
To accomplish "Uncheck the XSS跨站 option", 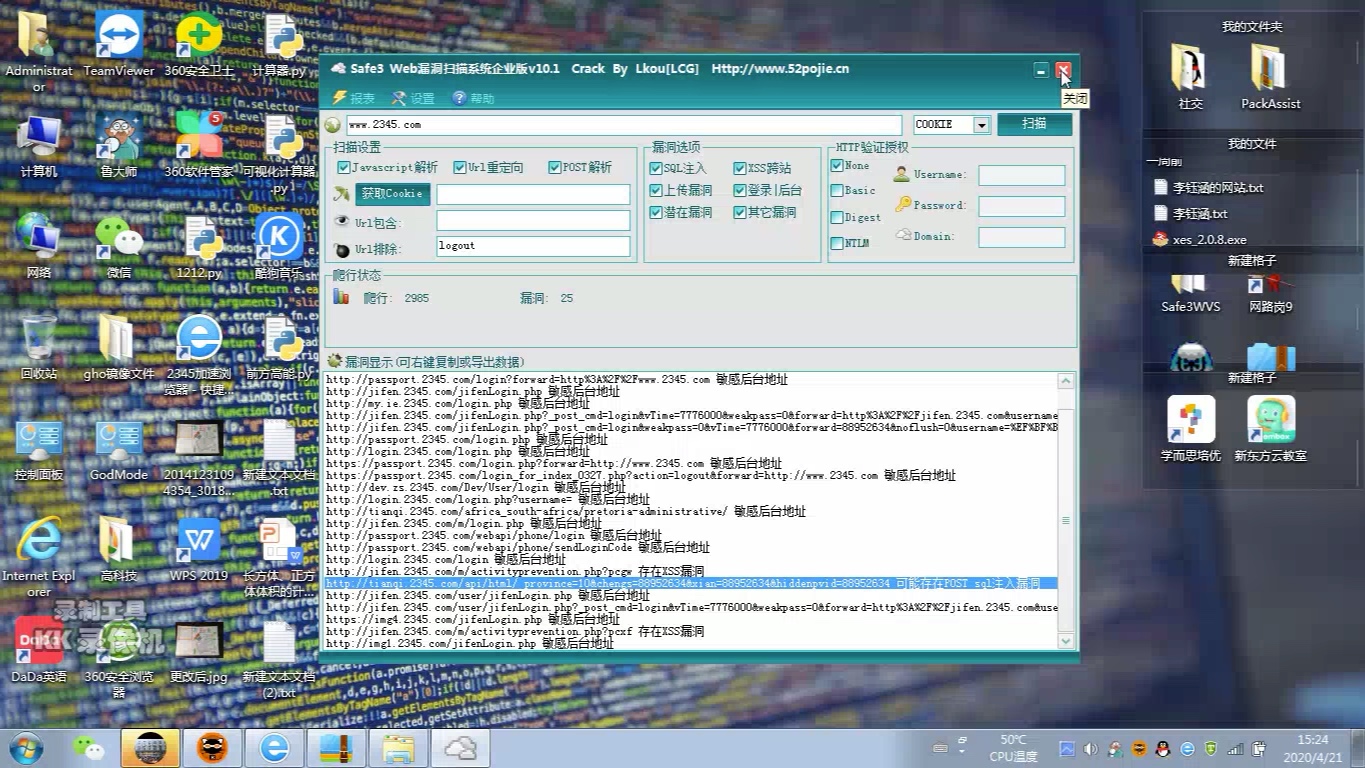I will click(740, 168).
